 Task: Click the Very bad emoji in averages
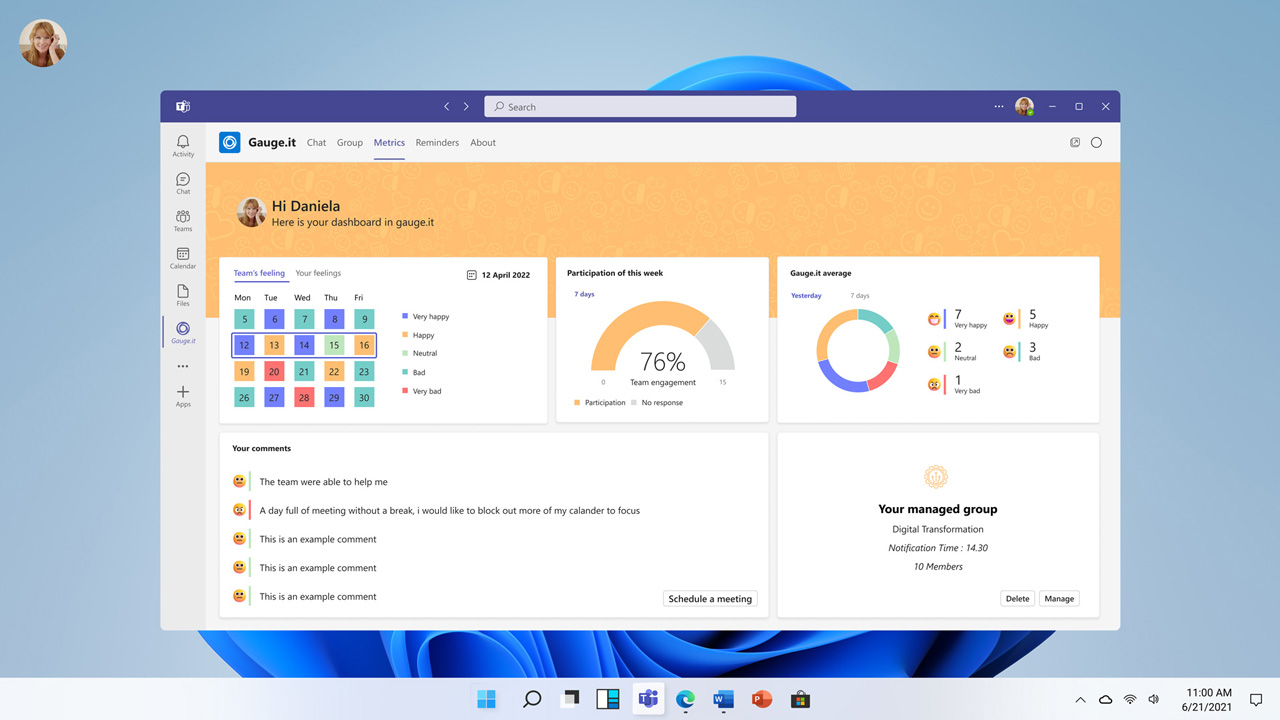(x=934, y=384)
